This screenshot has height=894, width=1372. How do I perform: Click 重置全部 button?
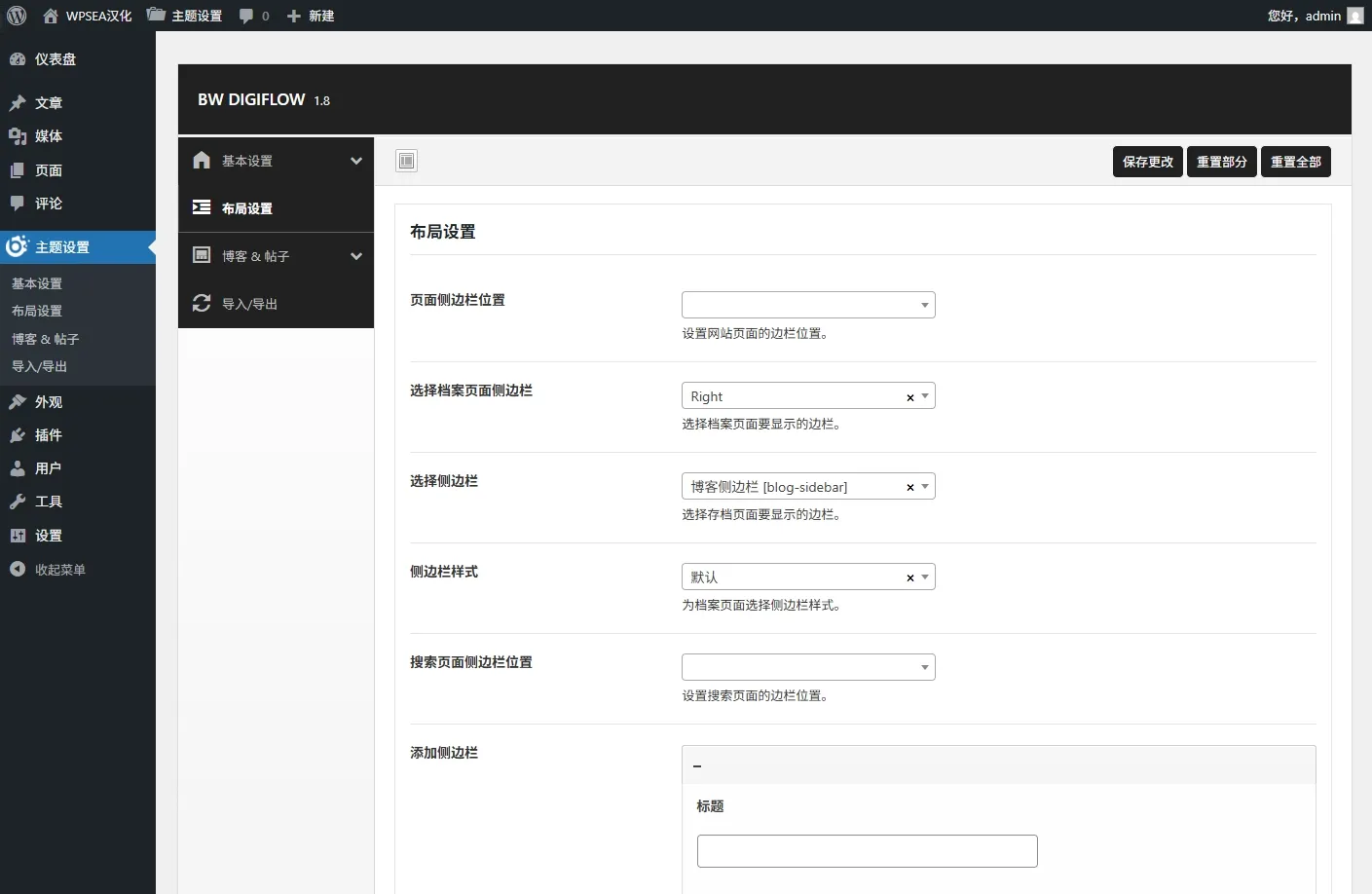point(1295,162)
